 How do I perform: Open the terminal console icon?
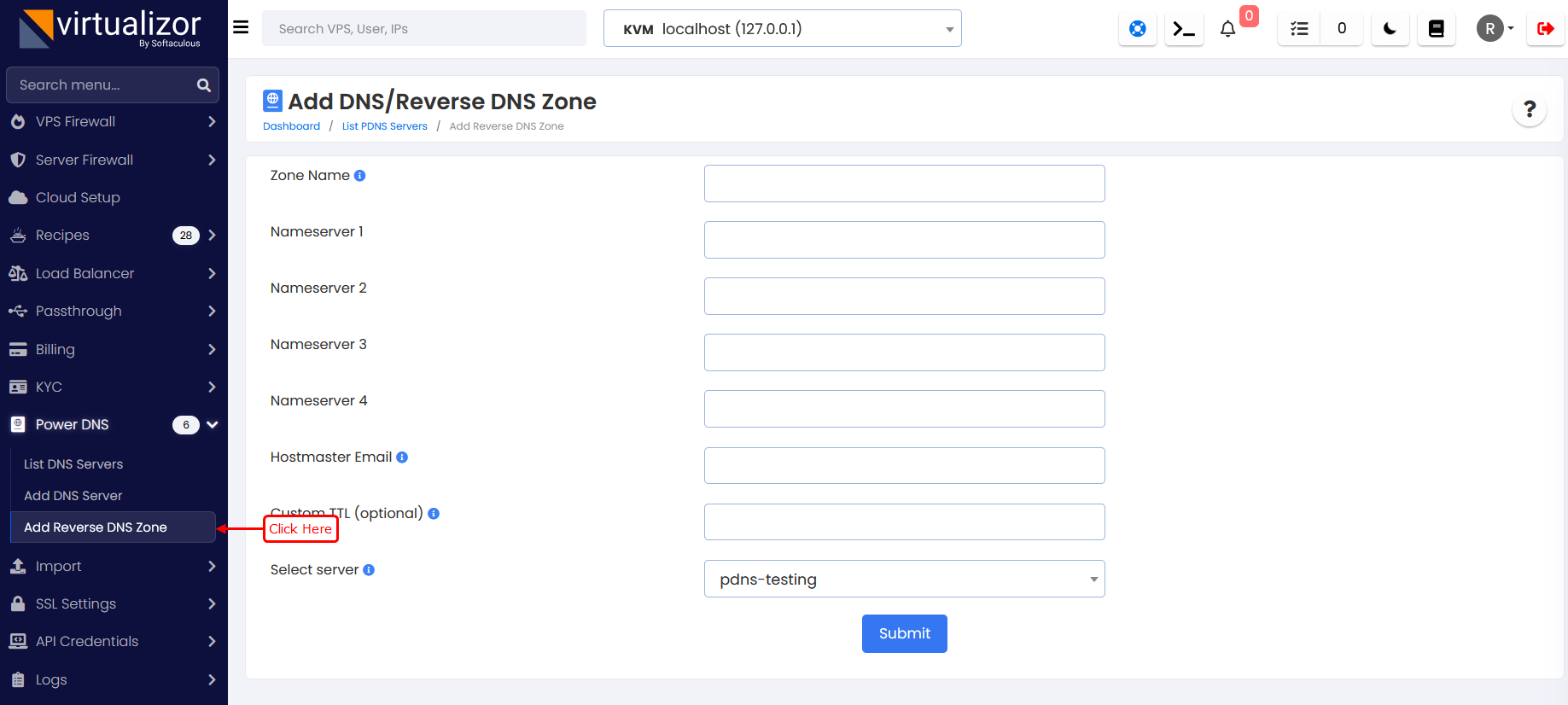pyautogui.click(x=1183, y=29)
